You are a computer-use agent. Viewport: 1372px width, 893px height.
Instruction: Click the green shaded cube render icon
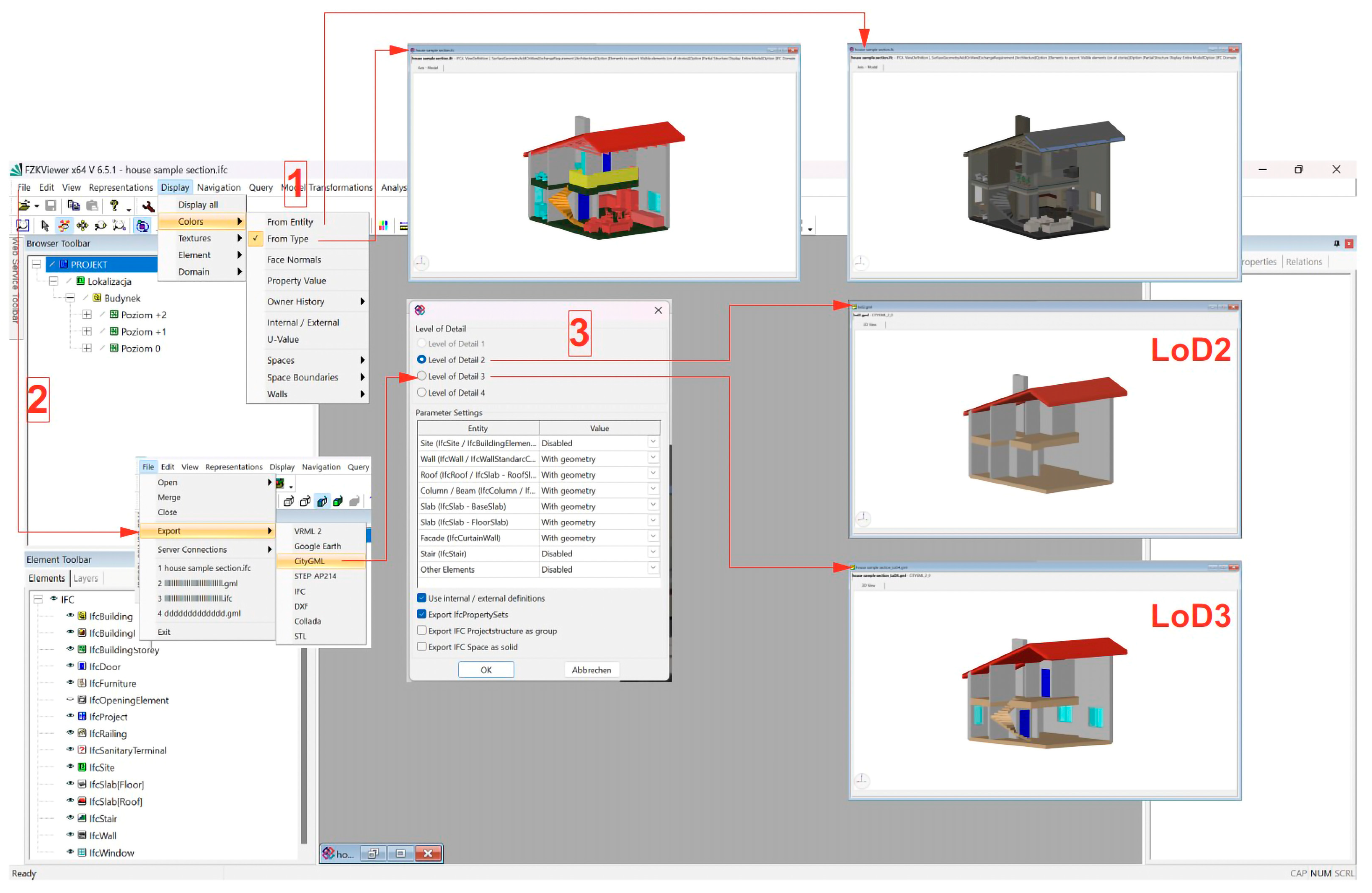click(x=338, y=502)
